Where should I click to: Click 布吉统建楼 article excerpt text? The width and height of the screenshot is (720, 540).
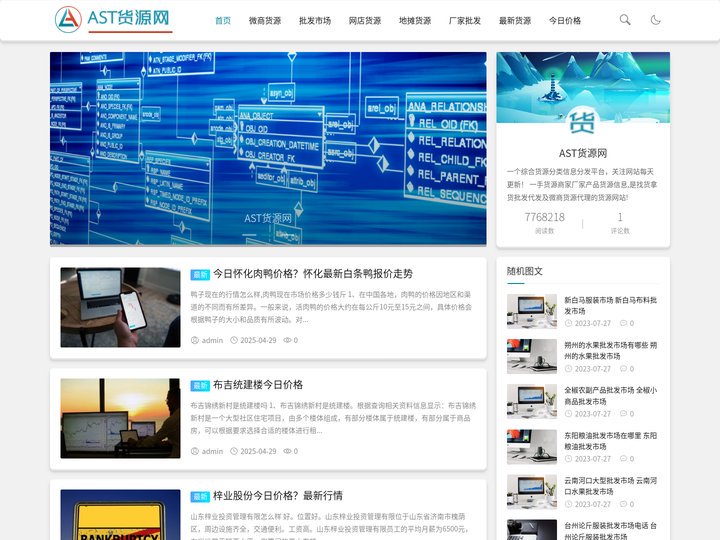[333, 418]
